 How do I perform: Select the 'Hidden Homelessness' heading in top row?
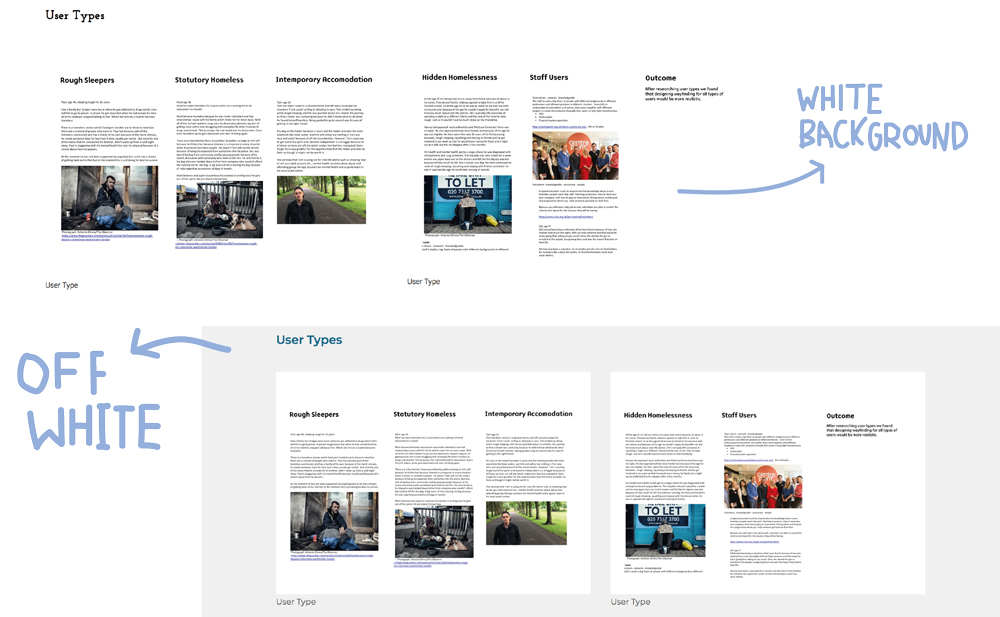pyautogui.click(x=459, y=77)
